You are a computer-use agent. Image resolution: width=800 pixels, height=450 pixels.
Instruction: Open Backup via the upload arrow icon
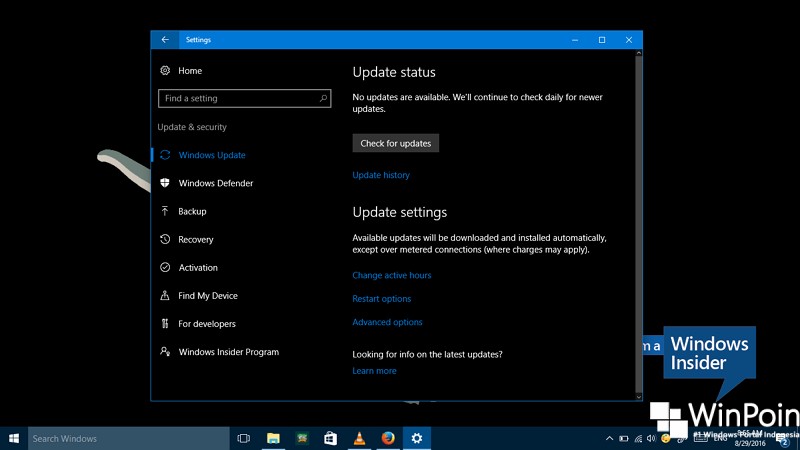tap(165, 211)
